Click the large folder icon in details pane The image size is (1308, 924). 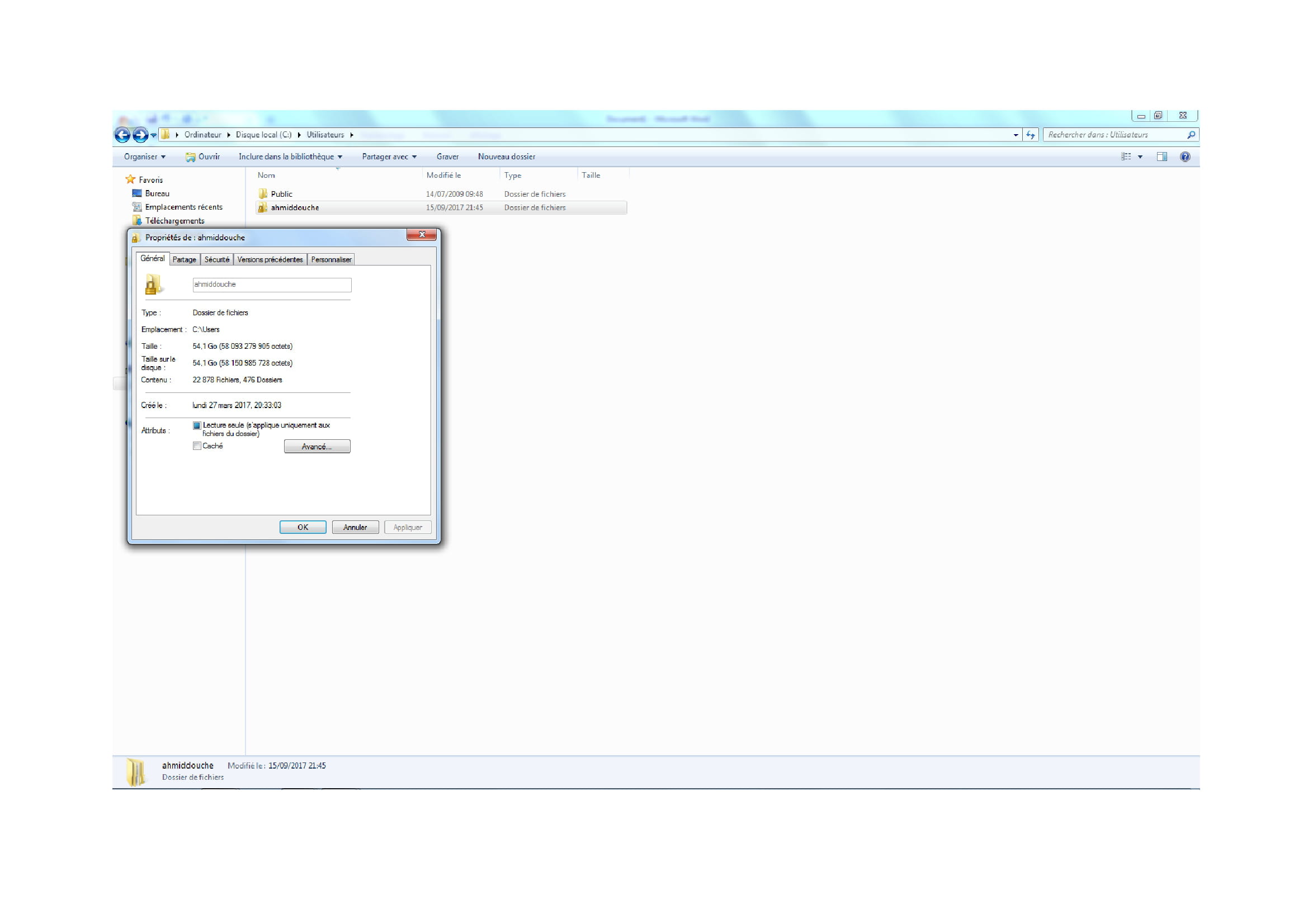pos(135,772)
